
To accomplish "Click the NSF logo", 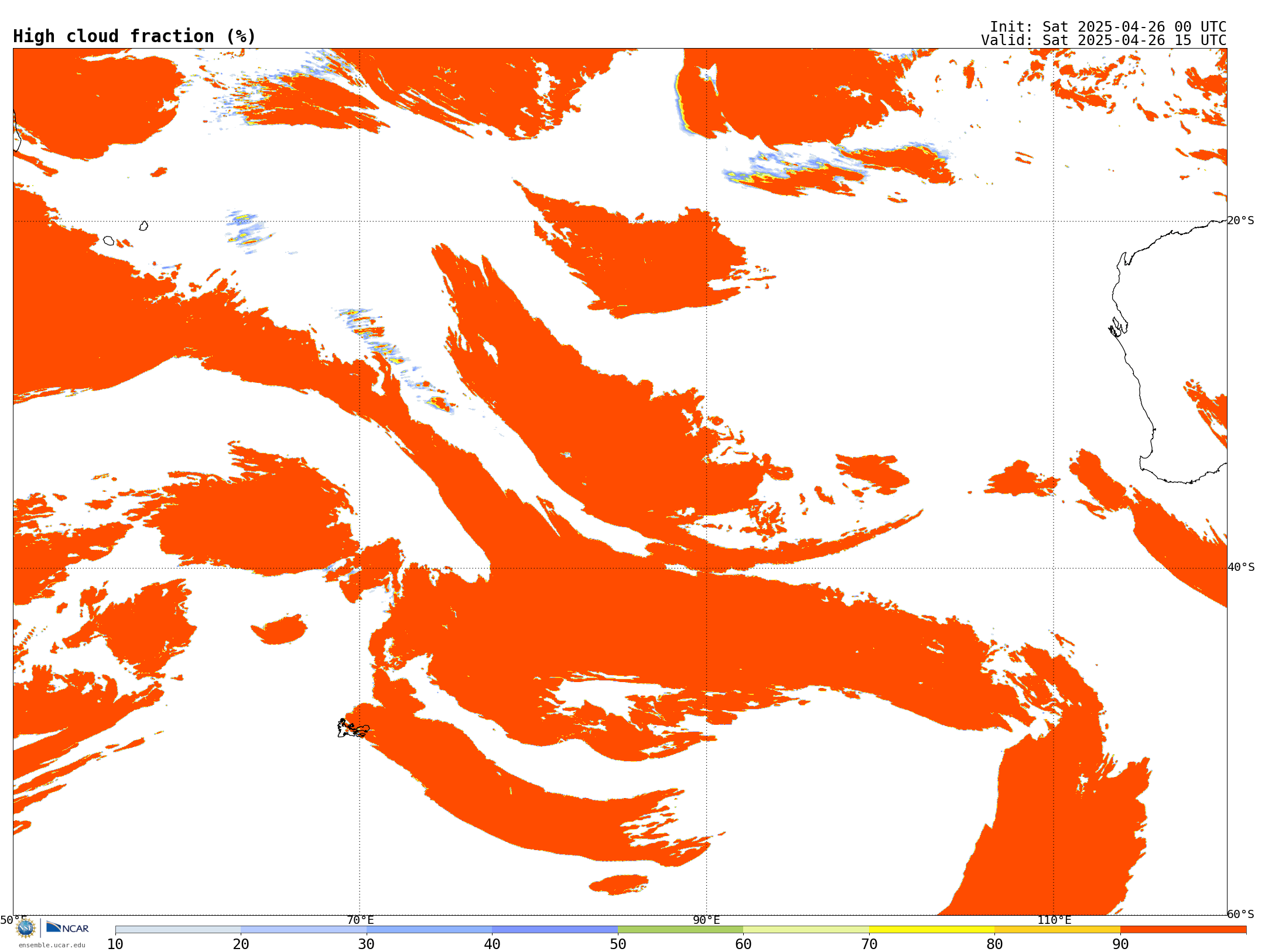I will pyautogui.click(x=26, y=927).
